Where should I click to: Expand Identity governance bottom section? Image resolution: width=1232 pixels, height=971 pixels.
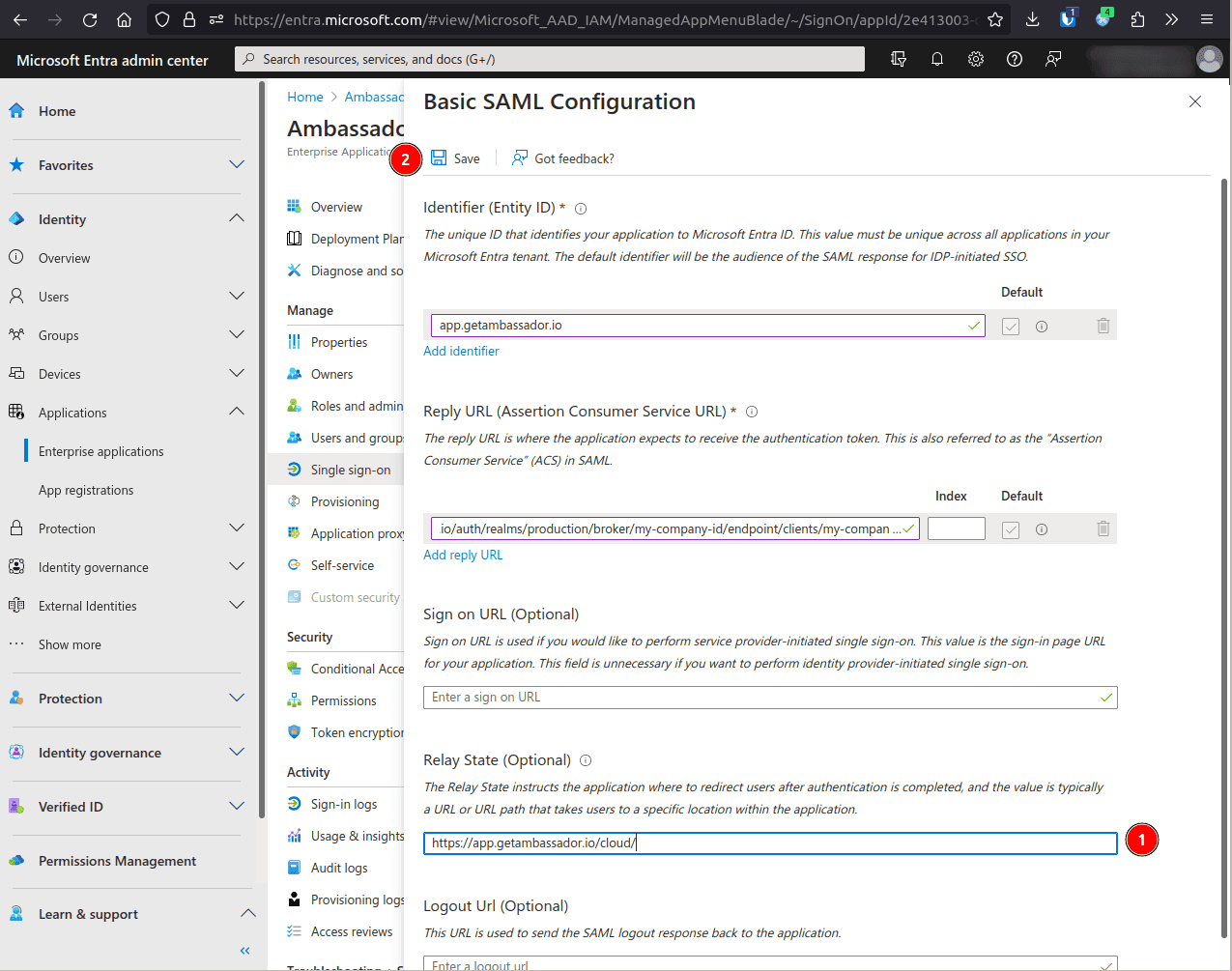[x=237, y=753]
